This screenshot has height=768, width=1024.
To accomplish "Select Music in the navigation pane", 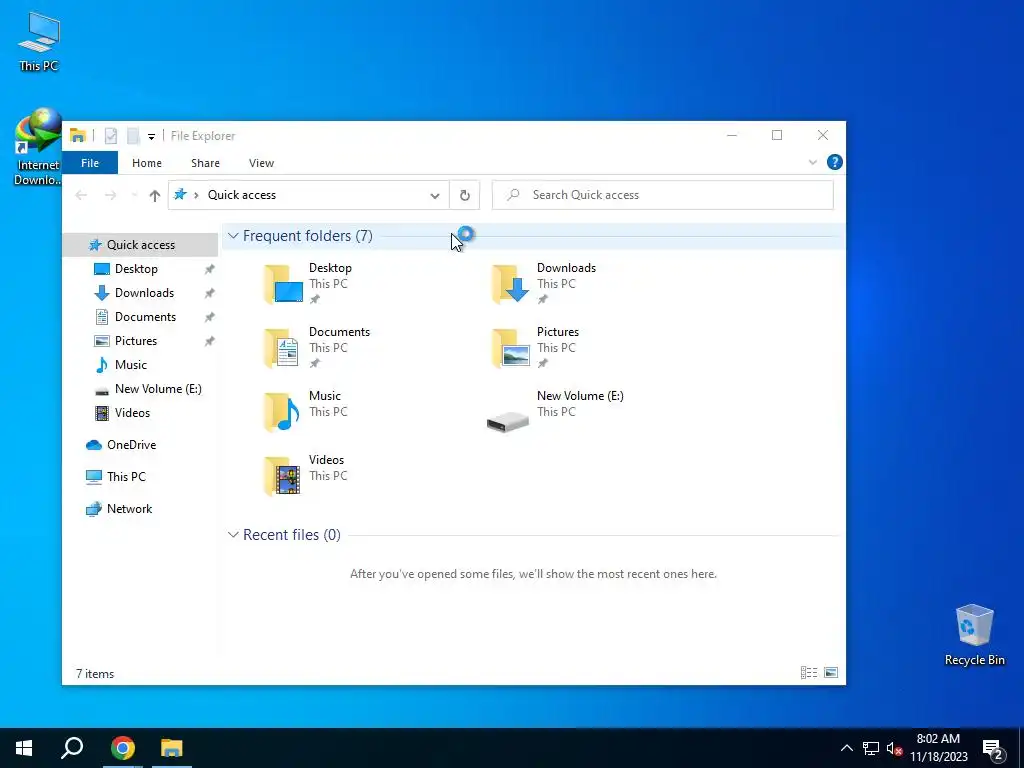I will pyautogui.click(x=131, y=365).
